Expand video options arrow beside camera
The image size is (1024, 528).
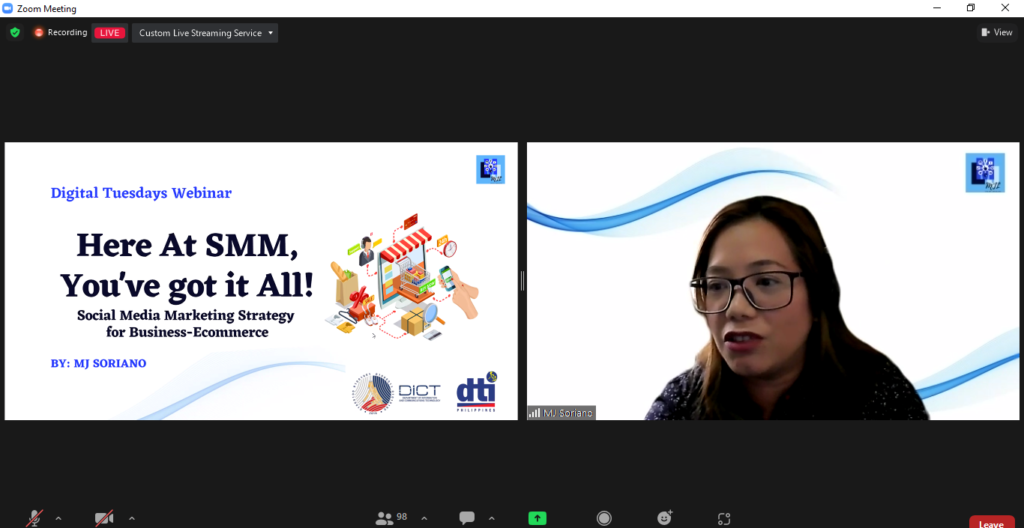tap(131, 518)
